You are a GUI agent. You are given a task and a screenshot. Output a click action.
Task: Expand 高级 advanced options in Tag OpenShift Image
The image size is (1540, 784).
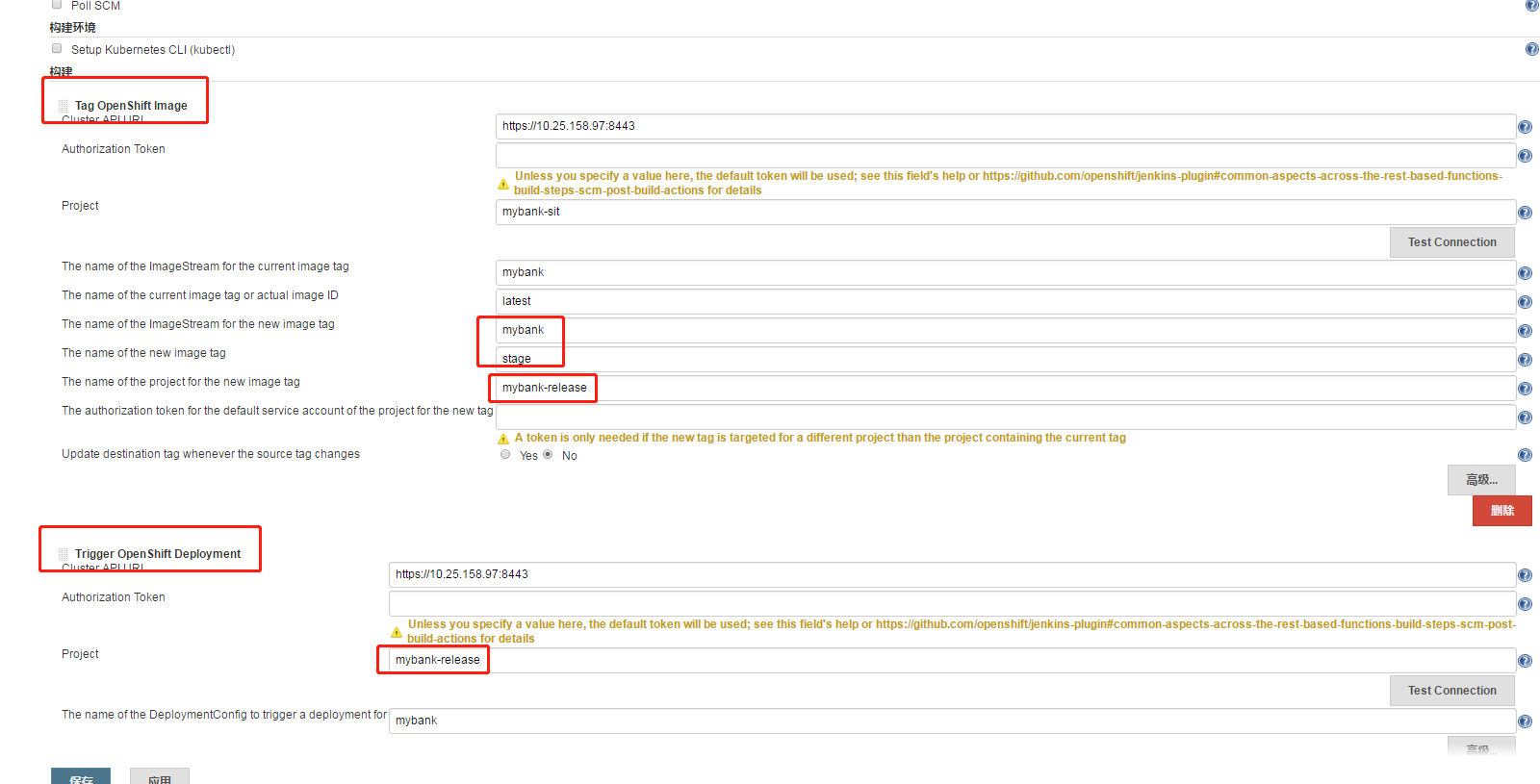(x=1480, y=480)
